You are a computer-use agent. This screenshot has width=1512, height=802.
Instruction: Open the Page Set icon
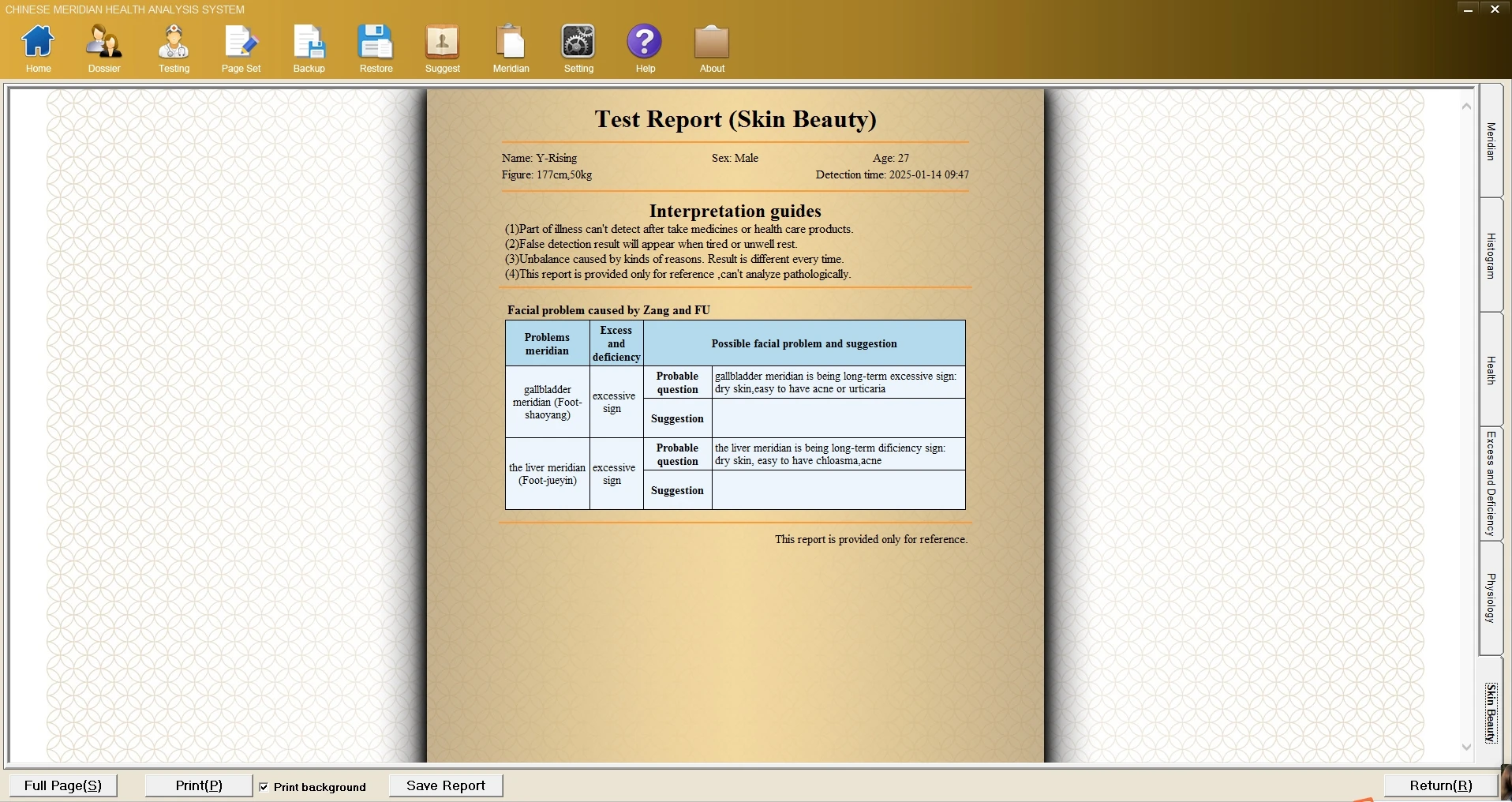(x=241, y=43)
